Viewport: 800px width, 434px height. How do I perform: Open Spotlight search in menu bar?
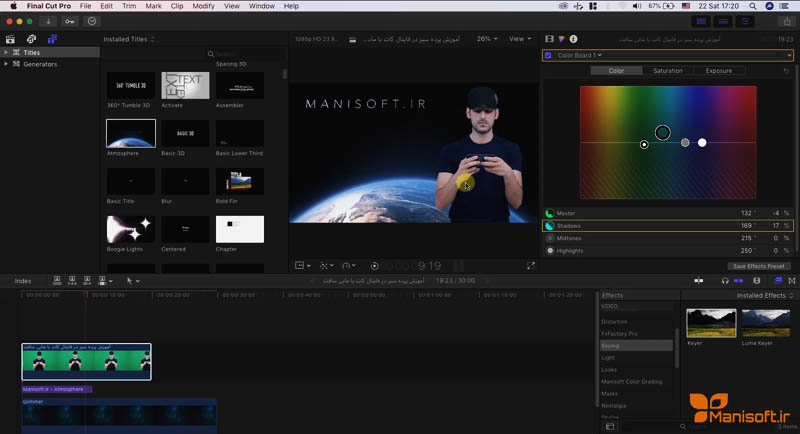(x=753, y=6)
